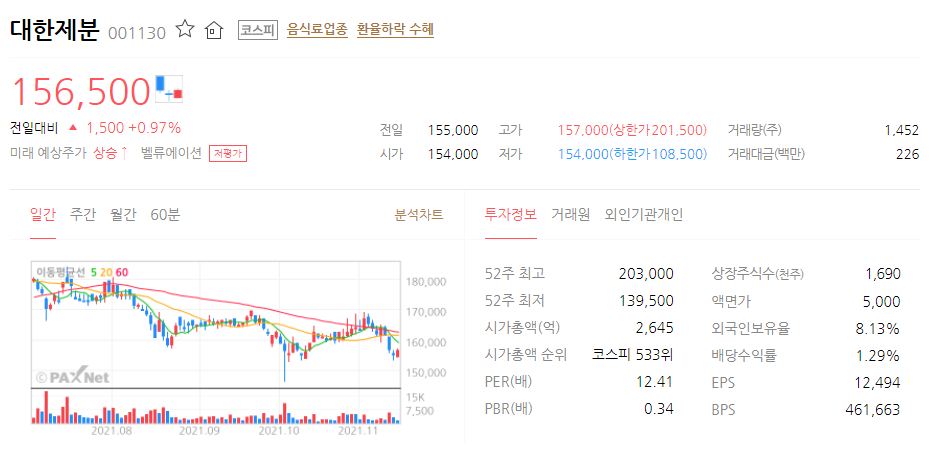
Task: Click the 액면가 value 5,000
Action: (x=882, y=301)
